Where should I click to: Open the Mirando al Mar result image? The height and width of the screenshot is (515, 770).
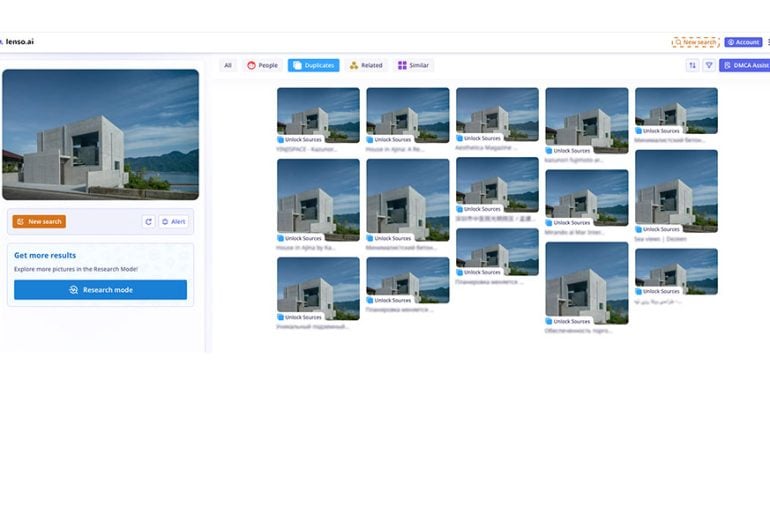(587, 198)
